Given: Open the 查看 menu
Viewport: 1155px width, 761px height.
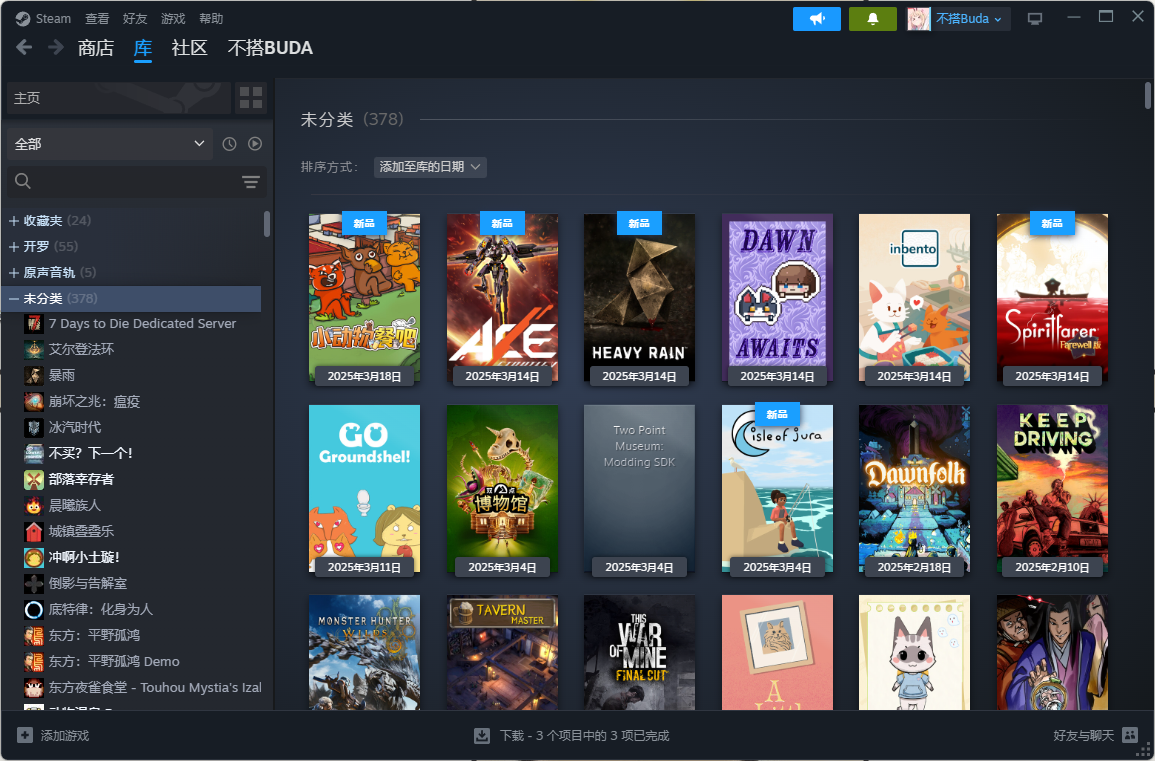Looking at the screenshot, I should point(97,18).
